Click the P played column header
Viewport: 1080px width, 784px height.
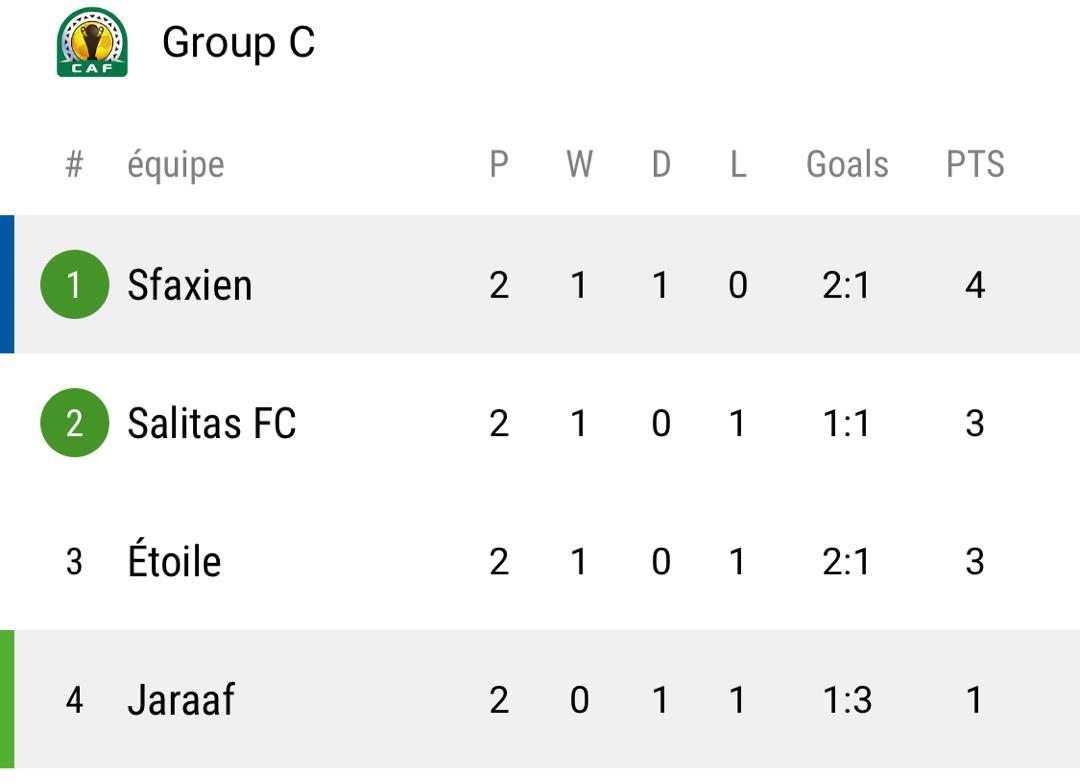point(499,165)
